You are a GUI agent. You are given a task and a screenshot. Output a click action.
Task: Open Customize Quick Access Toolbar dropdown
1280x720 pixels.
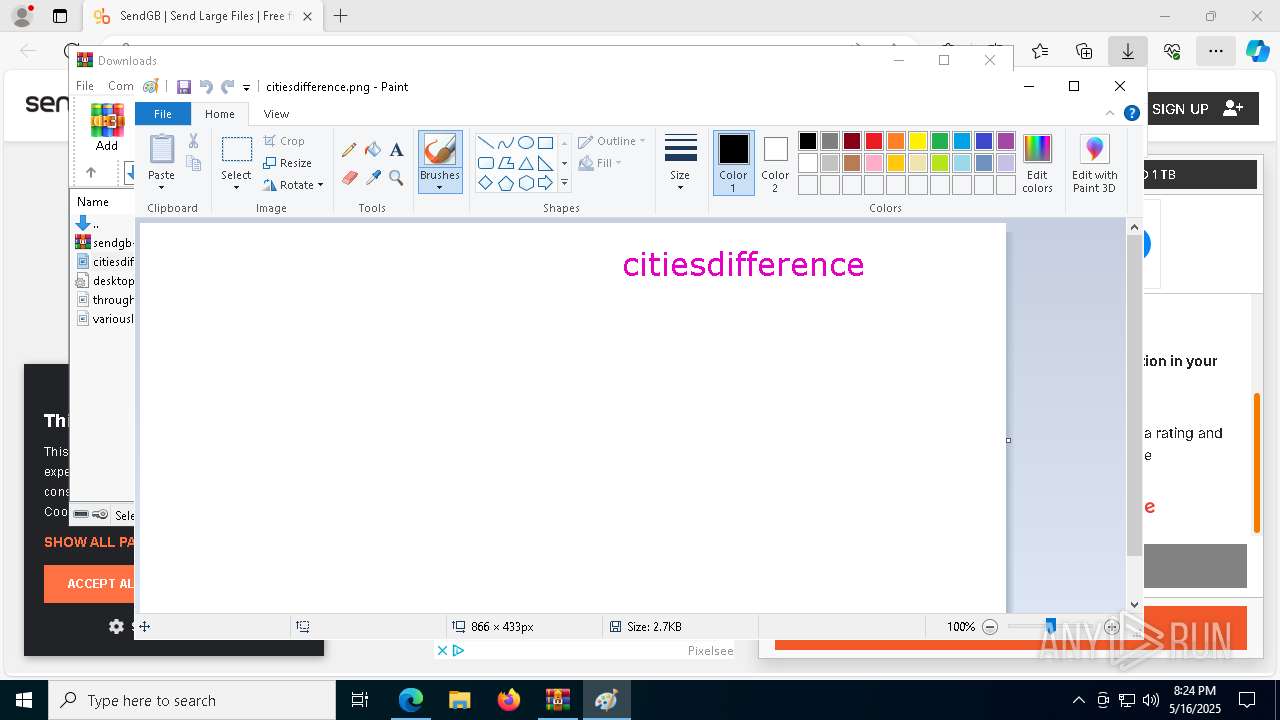point(246,88)
